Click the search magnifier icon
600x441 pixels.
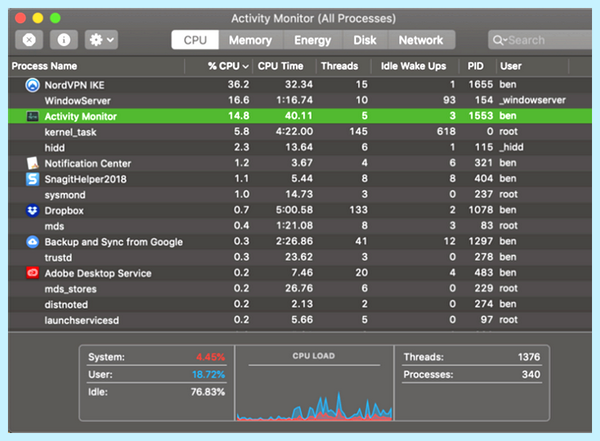coord(498,40)
